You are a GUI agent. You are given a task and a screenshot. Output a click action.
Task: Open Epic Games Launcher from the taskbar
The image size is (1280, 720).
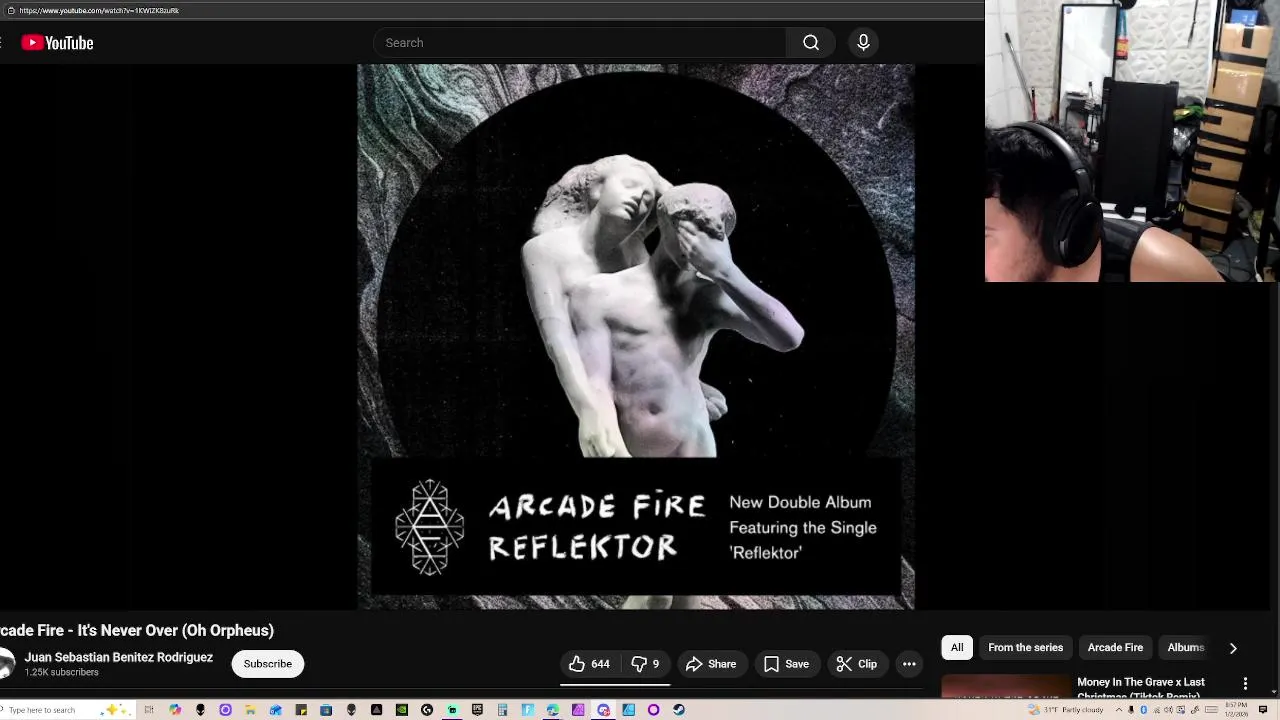(x=477, y=710)
